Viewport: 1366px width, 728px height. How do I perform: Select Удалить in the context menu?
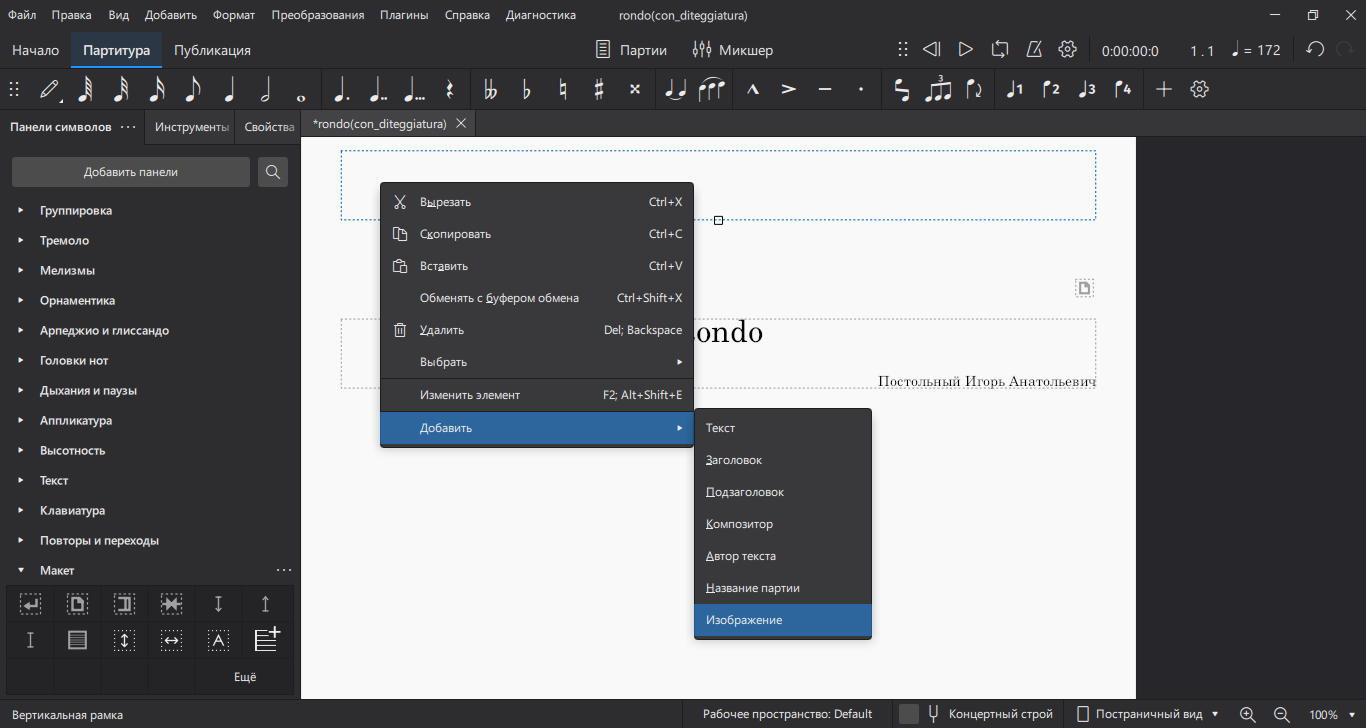[537, 330]
